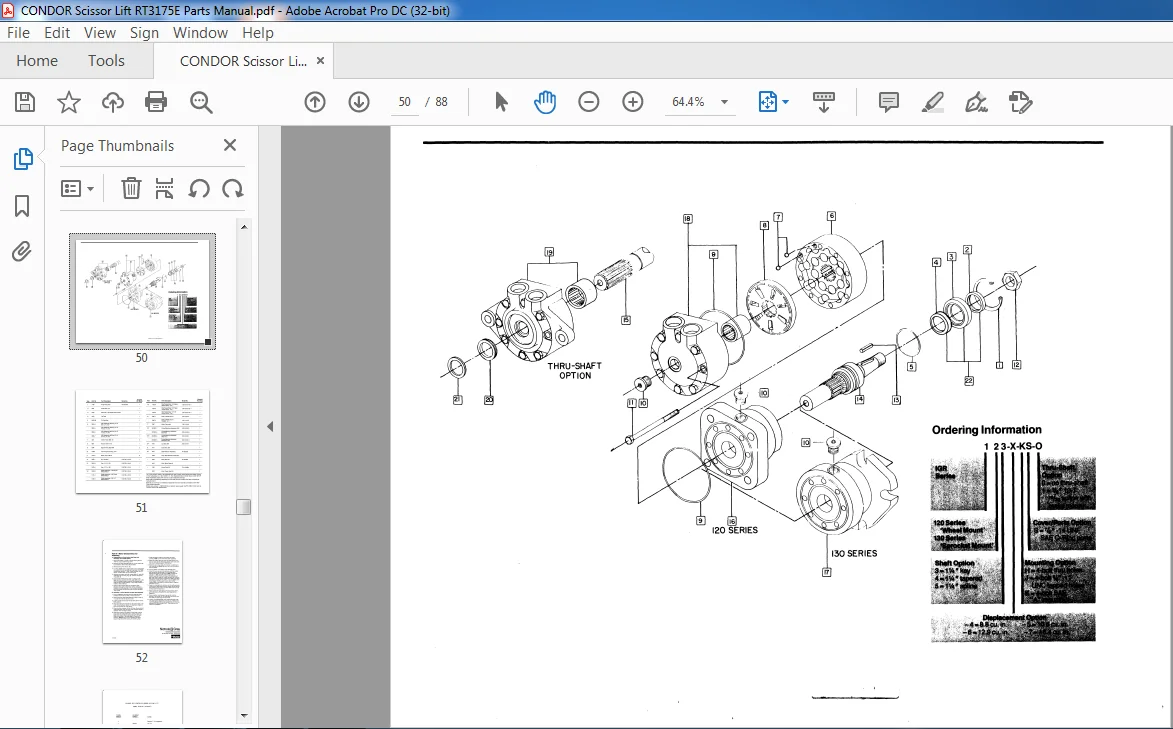The height and width of the screenshot is (729, 1173).
Task: Click the page number field showing 50
Action: coord(405,102)
